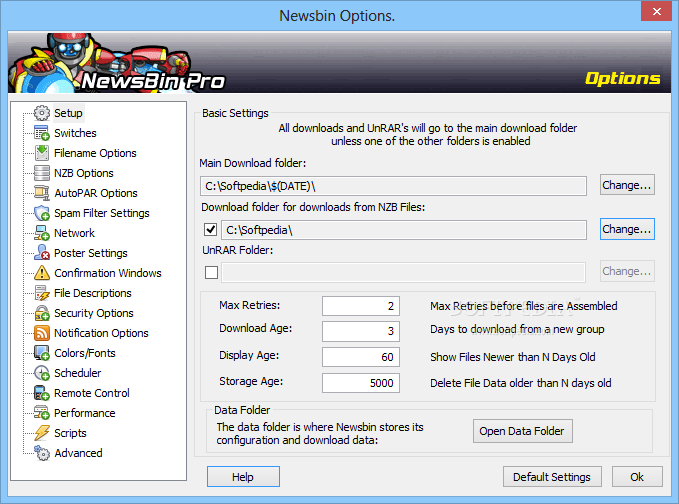679x504 pixels.
Task: Click the Download Age input field
Action: (x=361, y=331)
